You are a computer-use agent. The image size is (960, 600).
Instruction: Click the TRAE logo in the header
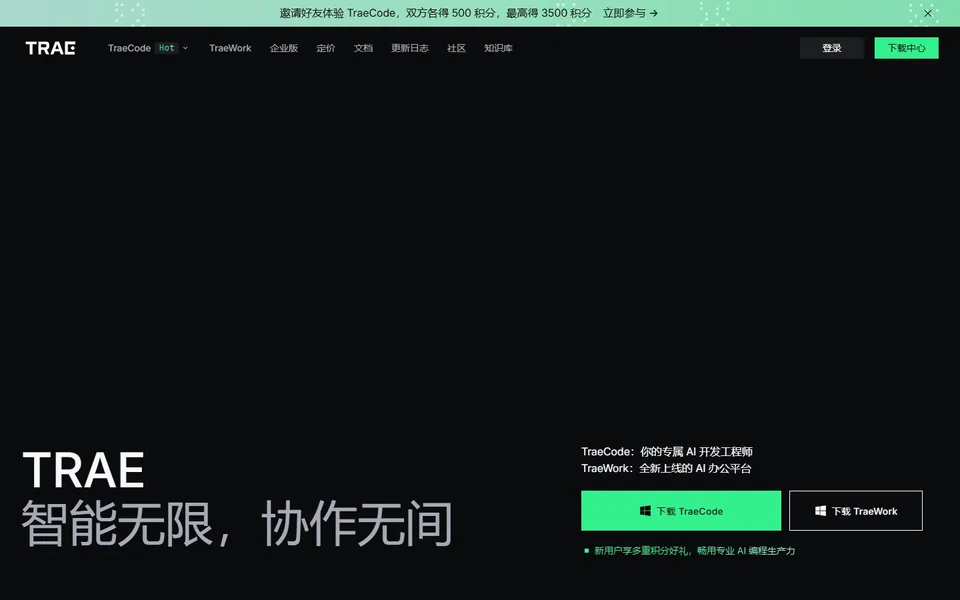coord(50,48)
